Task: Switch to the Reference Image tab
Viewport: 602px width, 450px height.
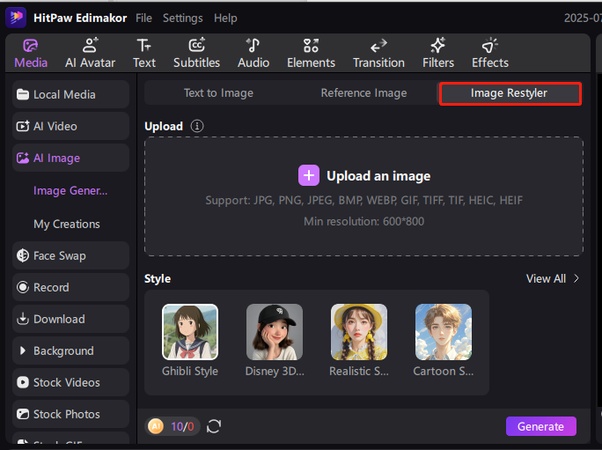Action: pyautogui.click(x=364, y=93)
